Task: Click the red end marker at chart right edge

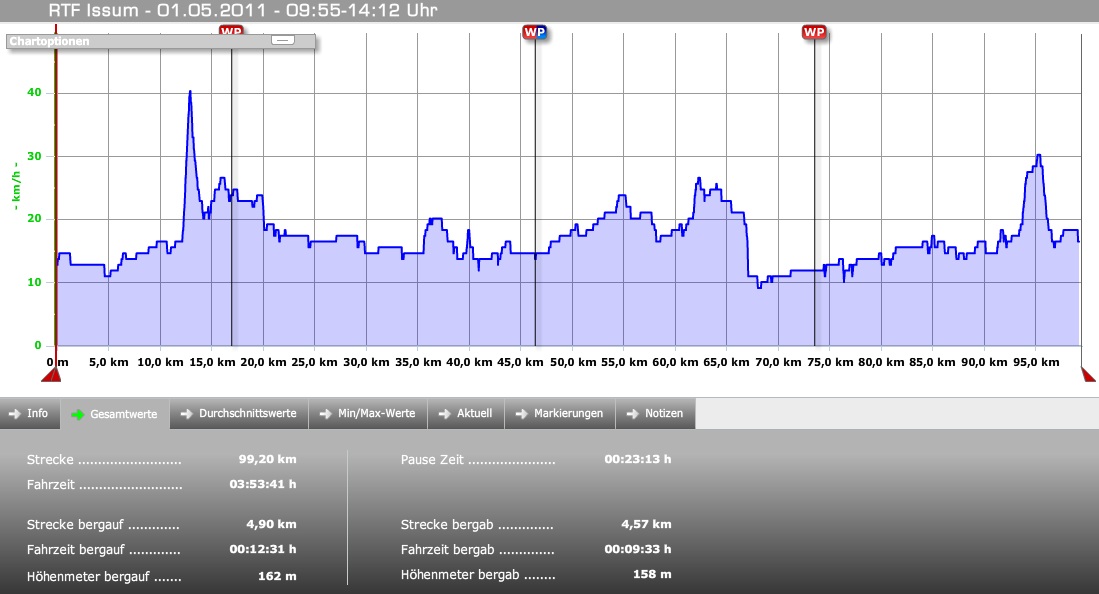Action: click(1088, 374)
